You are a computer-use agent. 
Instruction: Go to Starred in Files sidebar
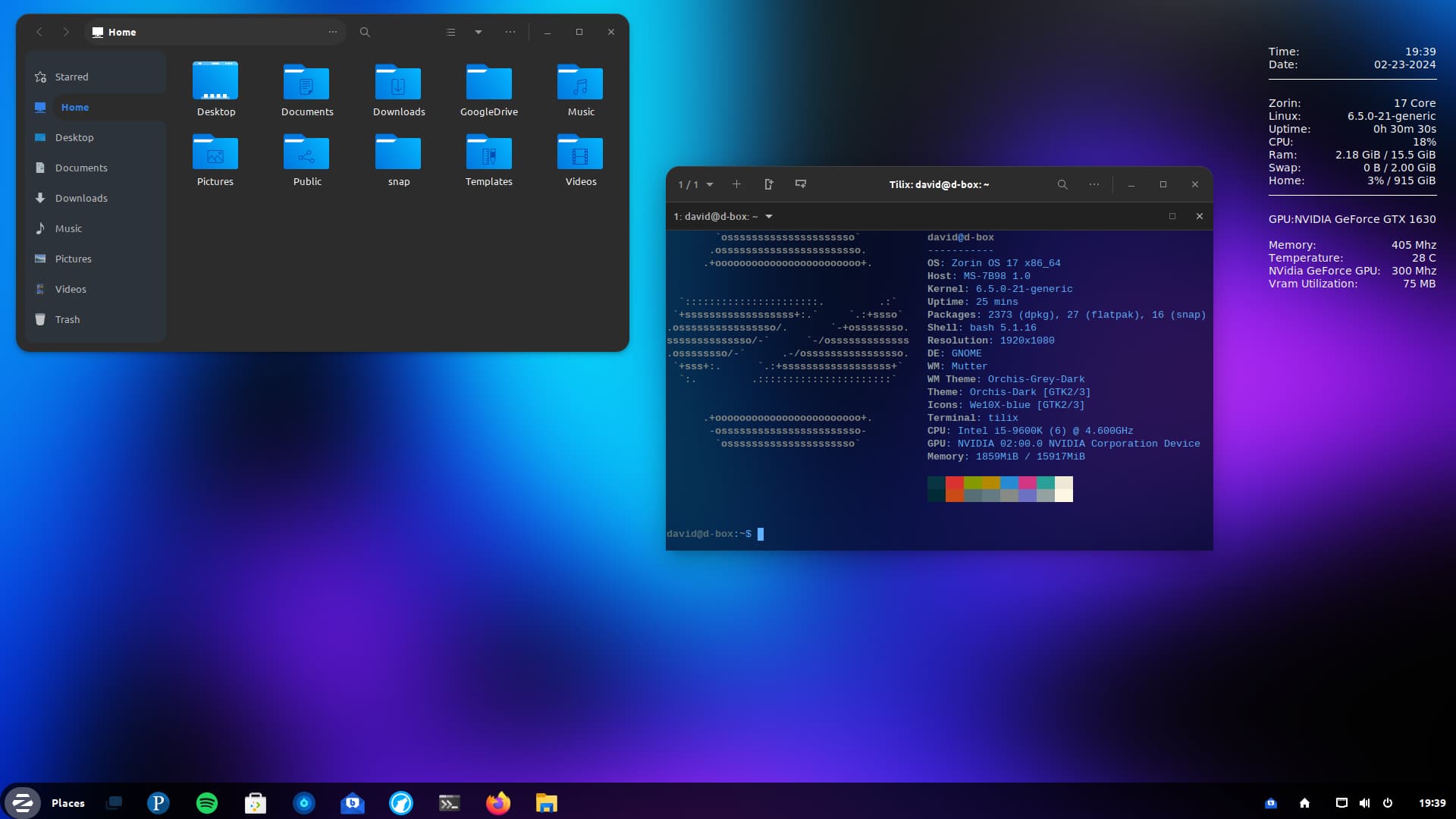tap(71, 77)
